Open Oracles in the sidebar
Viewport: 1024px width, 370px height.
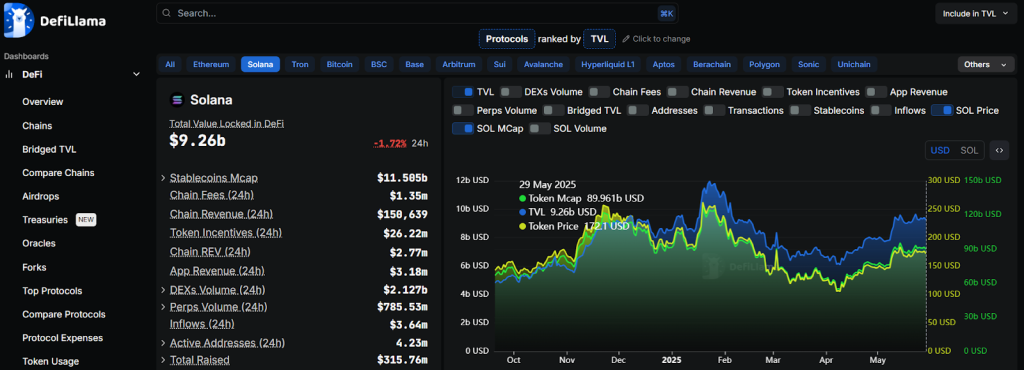[x=39, y=243]
